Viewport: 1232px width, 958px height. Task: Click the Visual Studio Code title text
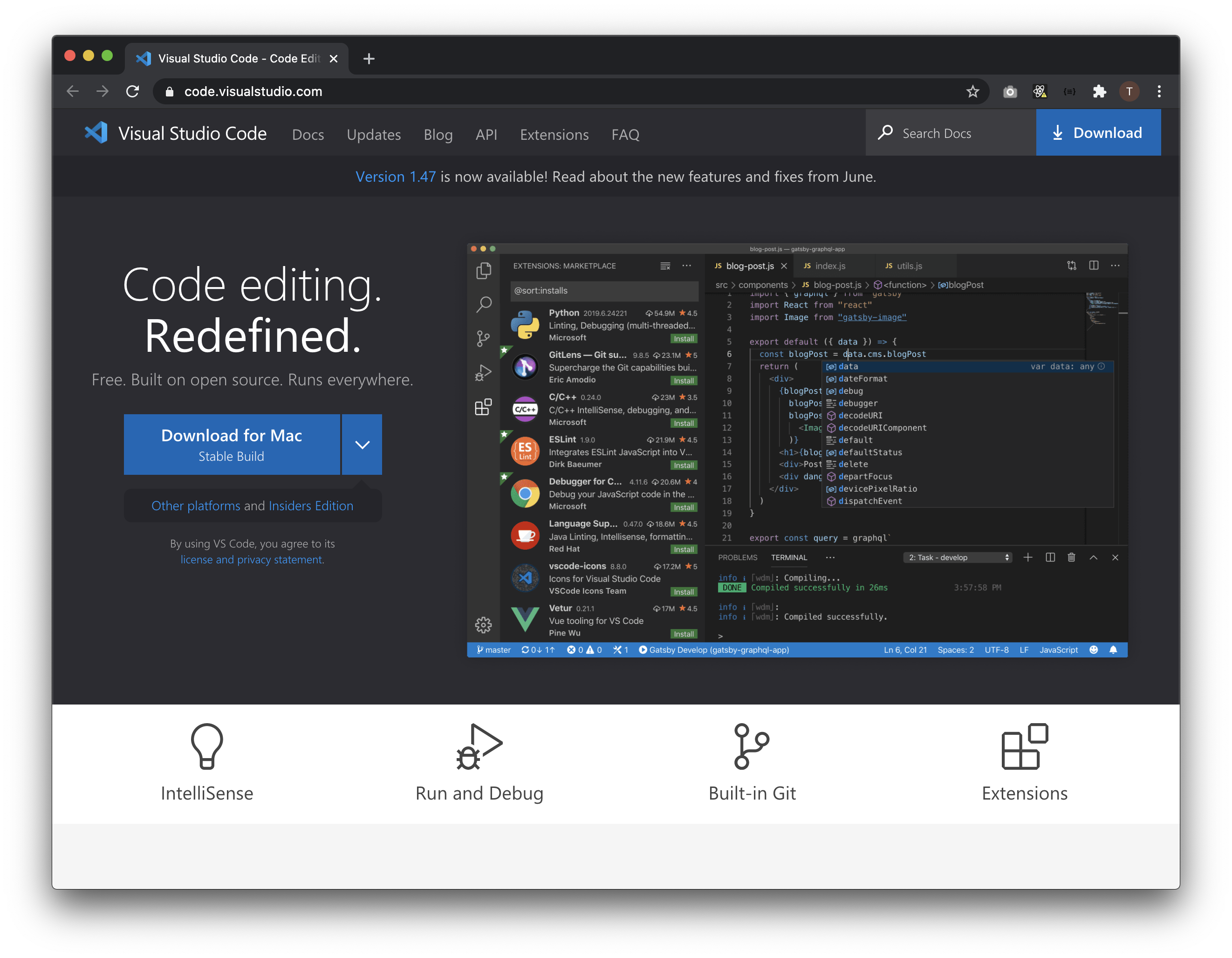click(192, 133)
